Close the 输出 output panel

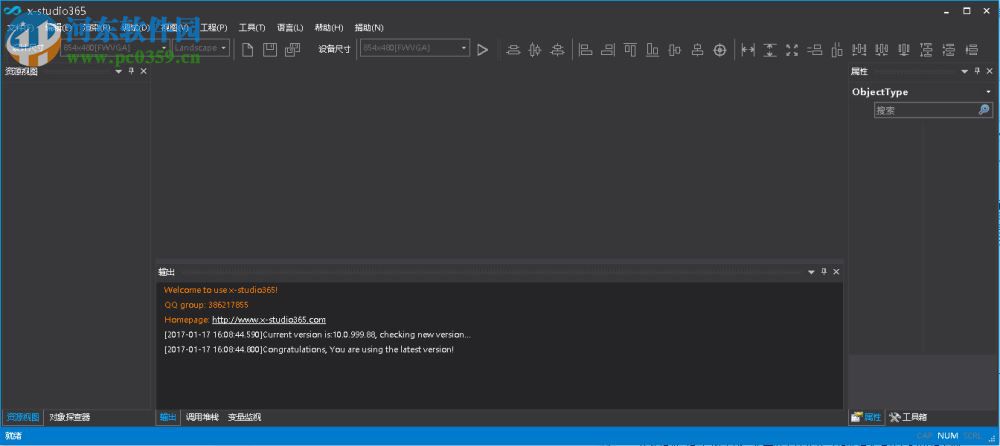836,272
